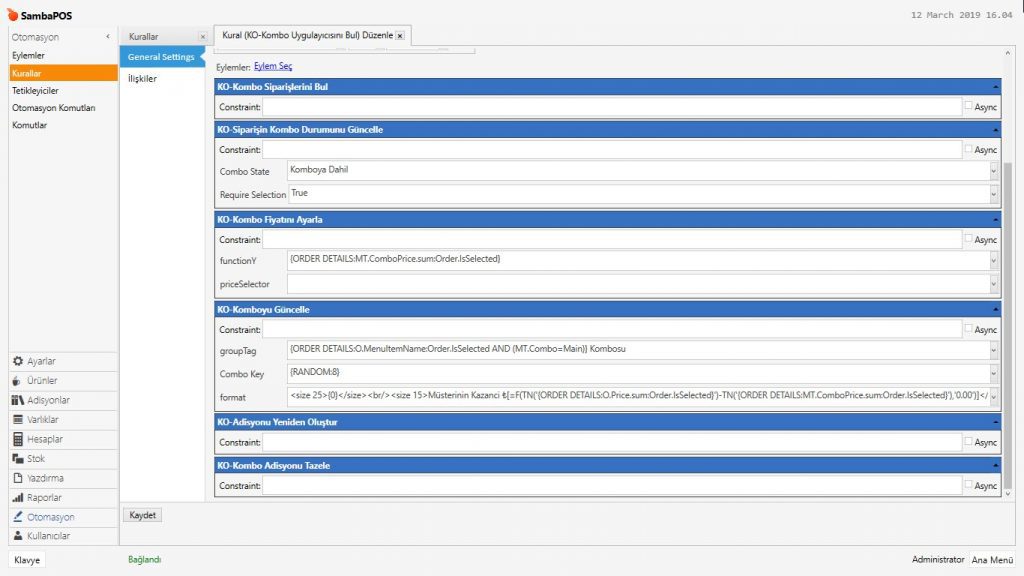Enable Async for KO-Kombo Siparişlerini Bul
Screen dimensions: 1024x576
[x=968, y=106]
